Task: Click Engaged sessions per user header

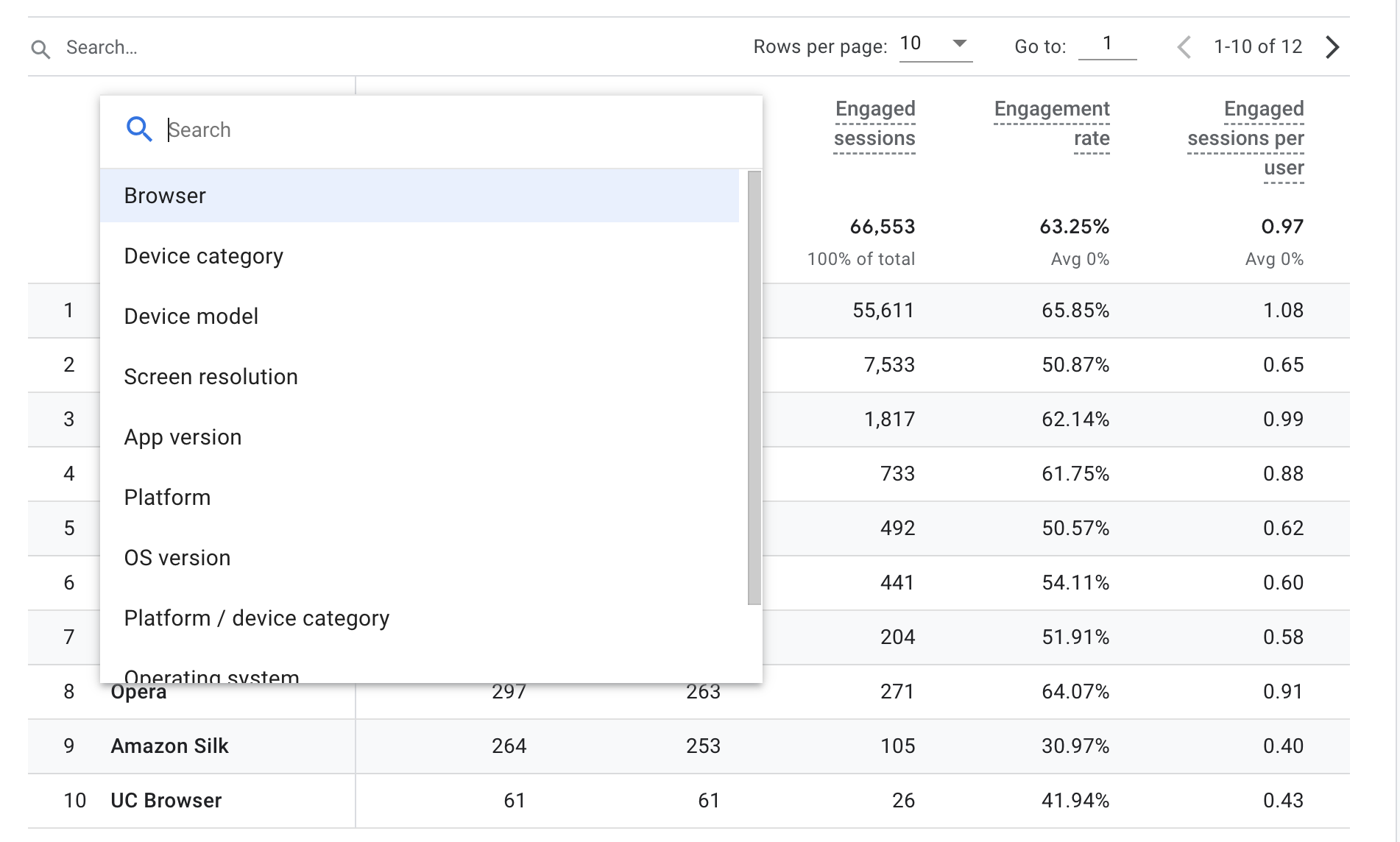Action: click(x=1245, y=138)
